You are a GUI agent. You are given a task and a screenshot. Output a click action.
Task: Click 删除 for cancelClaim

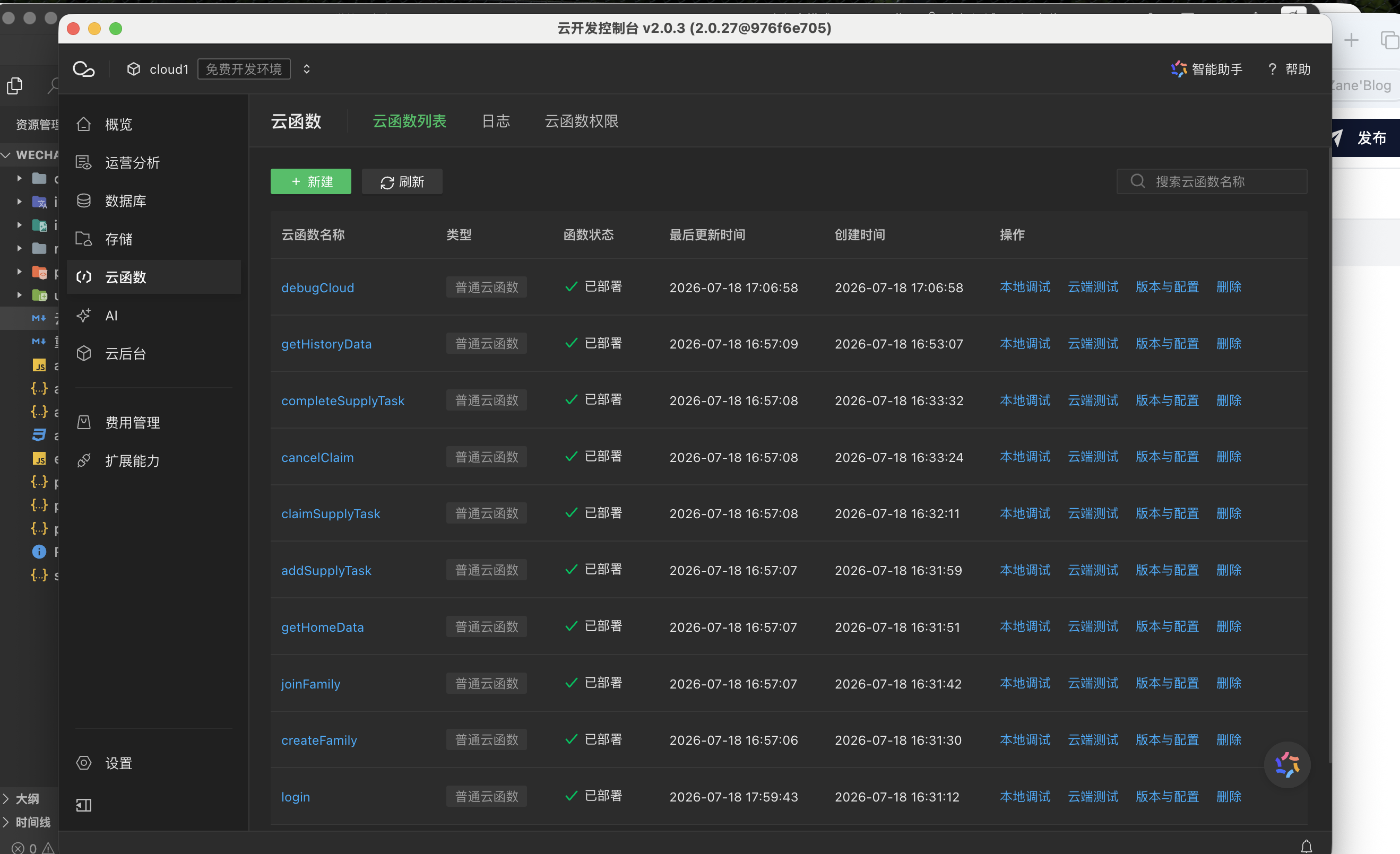[1229, 457]
